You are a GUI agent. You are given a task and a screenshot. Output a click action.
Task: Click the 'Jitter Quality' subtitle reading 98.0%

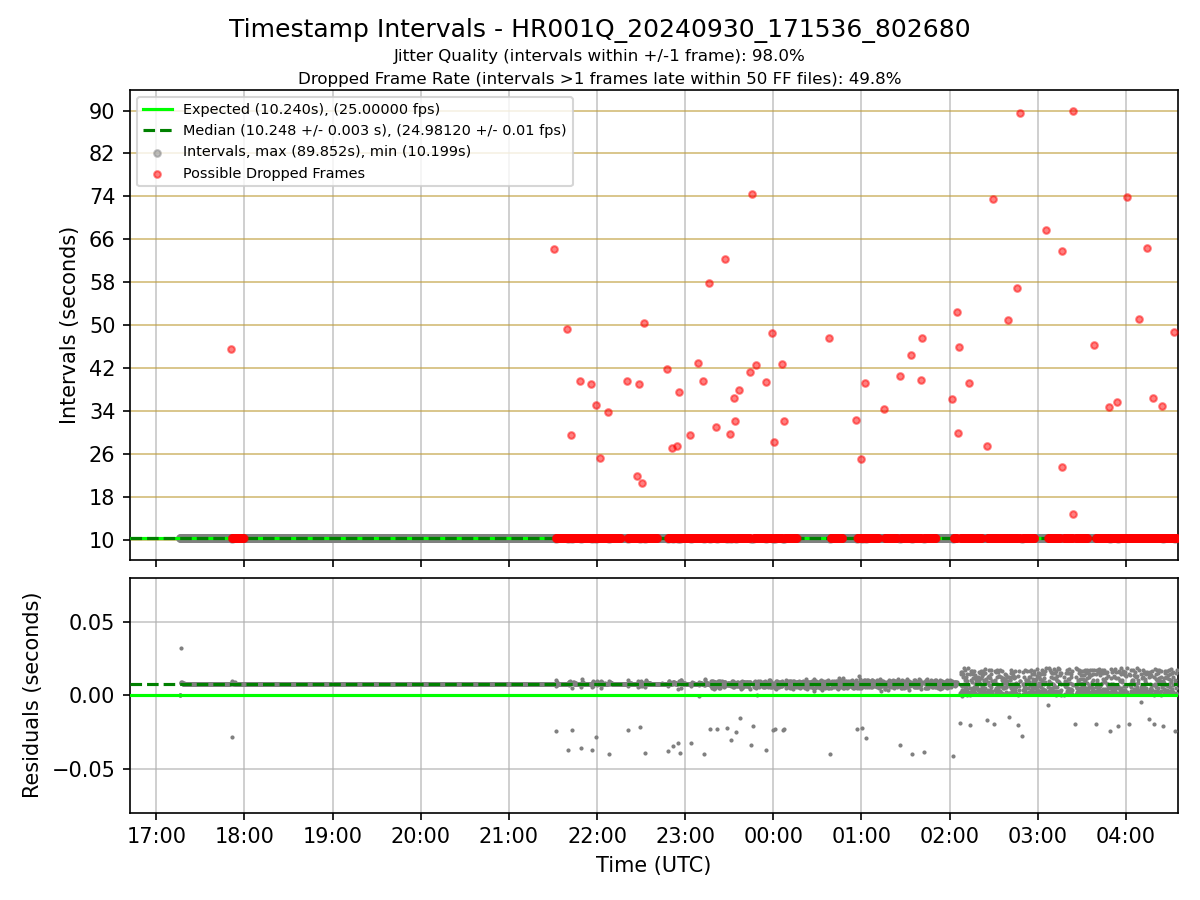point(599,56)
